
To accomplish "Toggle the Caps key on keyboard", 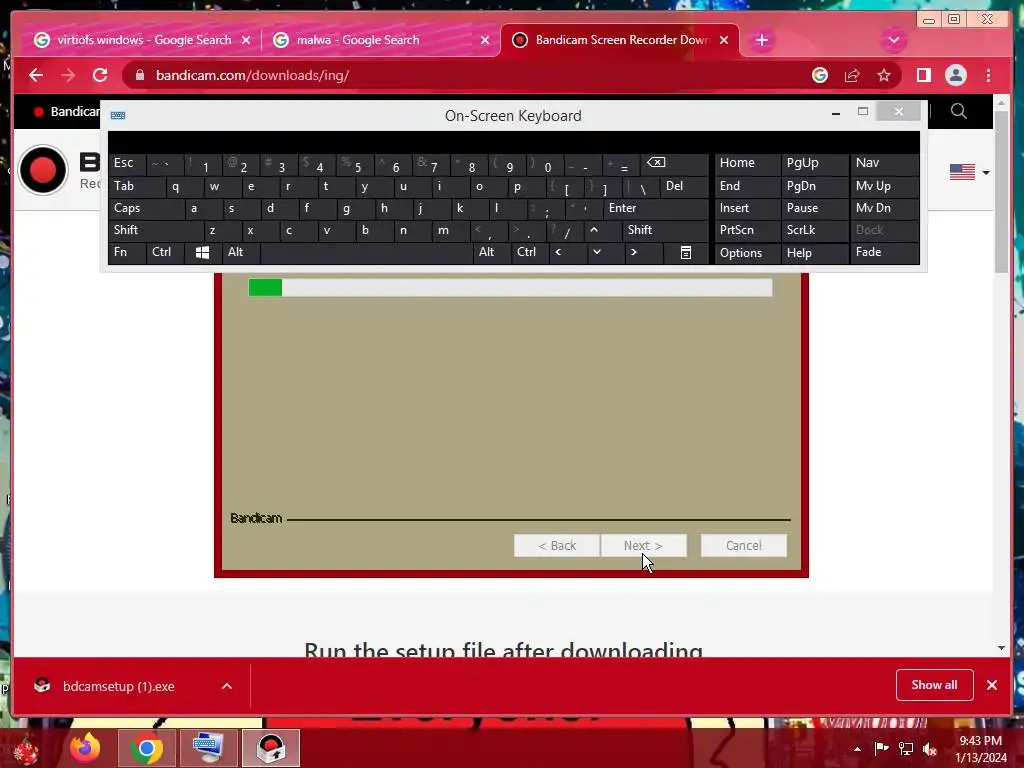I will click(146, 208).
